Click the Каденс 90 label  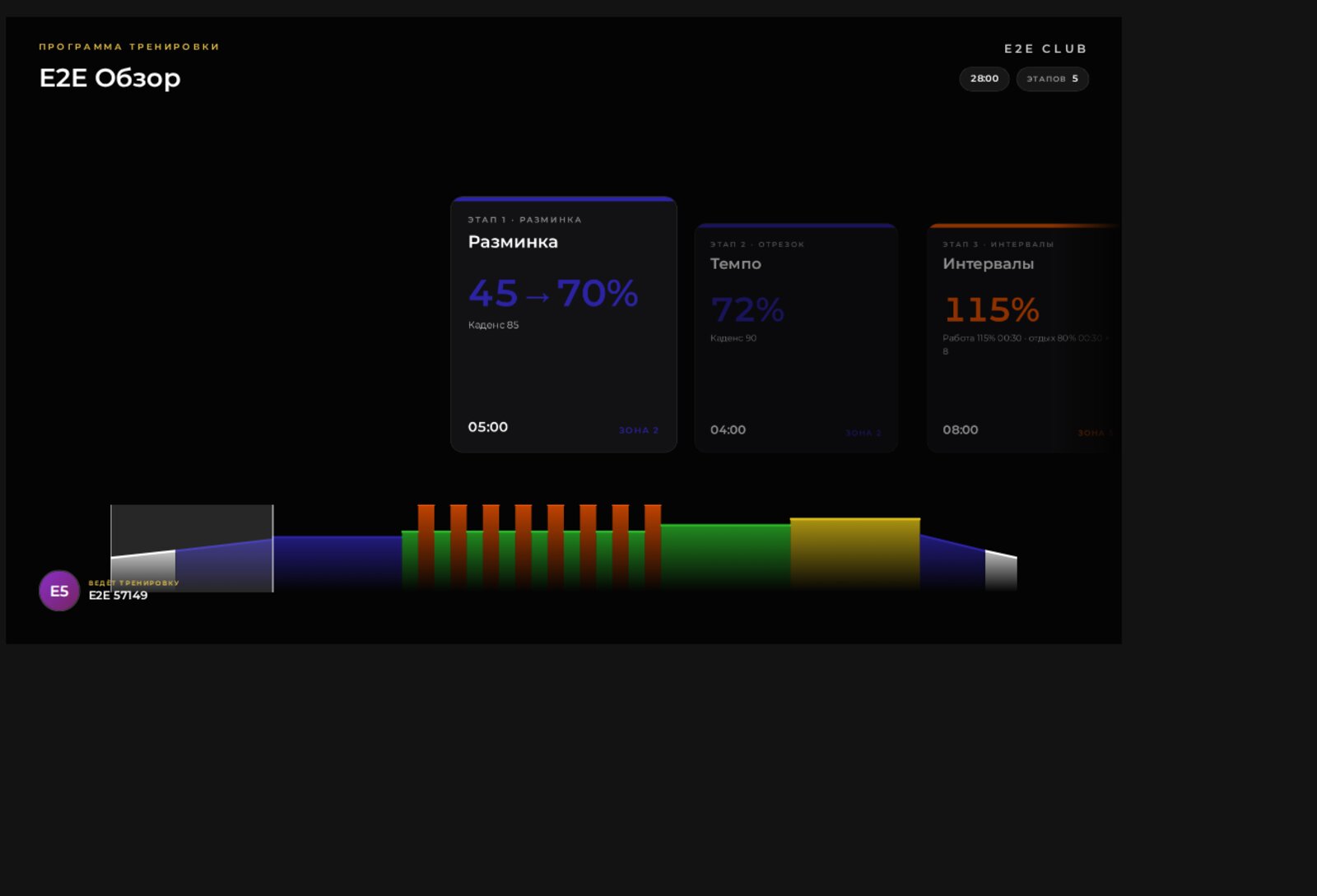coord(733,338)
